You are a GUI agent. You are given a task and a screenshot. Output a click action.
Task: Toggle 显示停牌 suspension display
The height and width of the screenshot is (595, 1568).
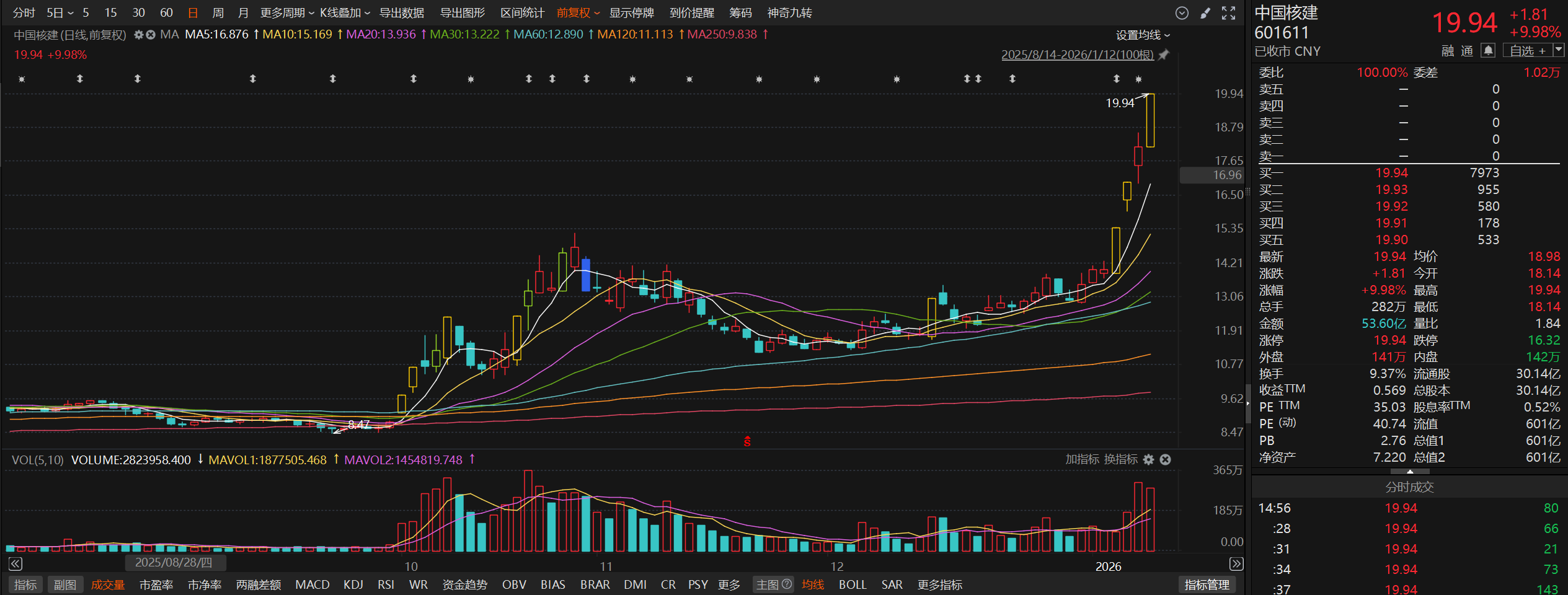631,13
